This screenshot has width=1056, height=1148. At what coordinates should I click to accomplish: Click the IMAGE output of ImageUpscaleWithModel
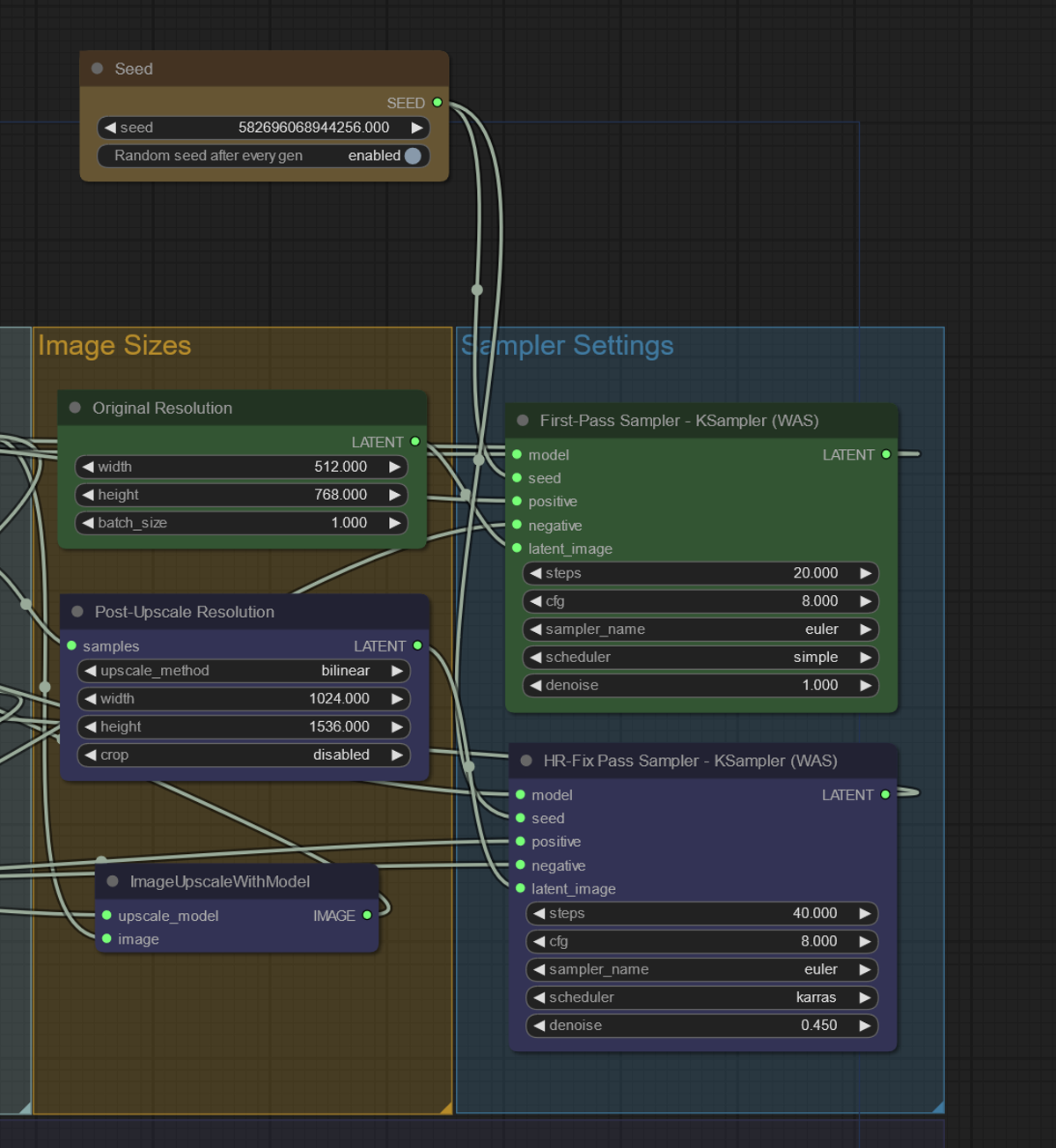pyautogui.click(x=366, y=916)
